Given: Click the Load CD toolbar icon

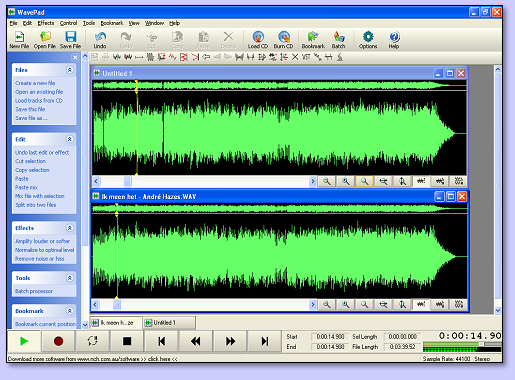Looking at the screenshot, I should [258, 40].
